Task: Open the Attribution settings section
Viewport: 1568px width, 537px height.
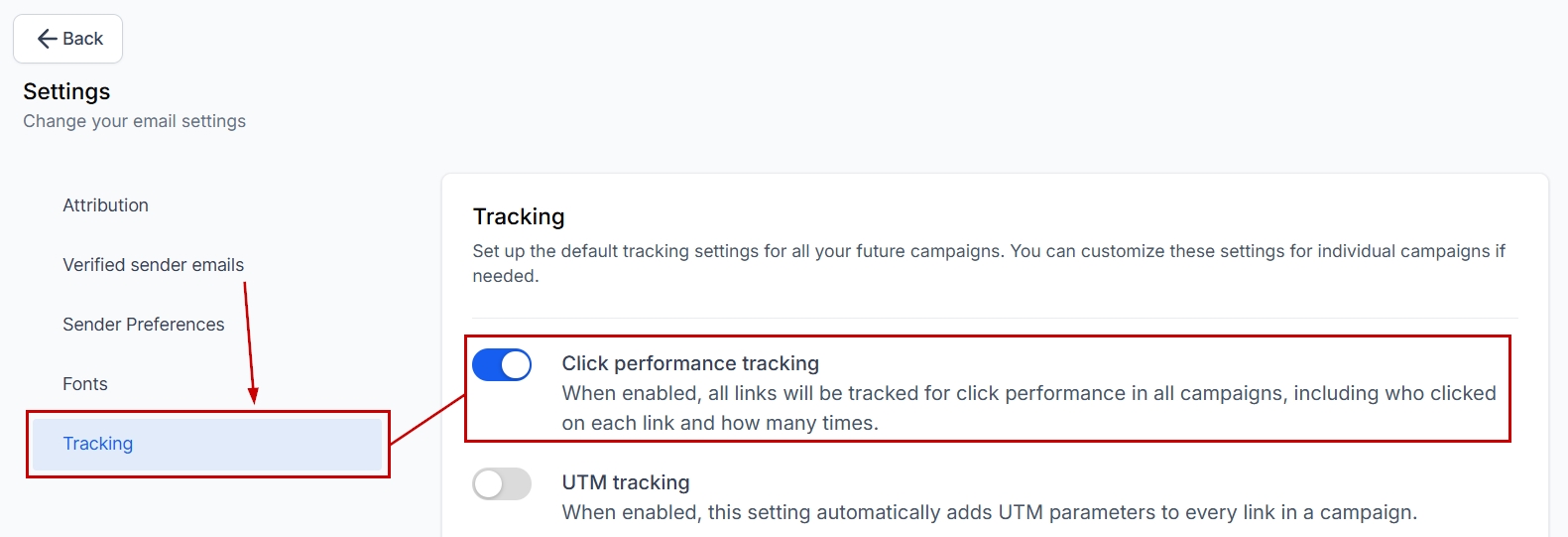Action: (105, 205)
